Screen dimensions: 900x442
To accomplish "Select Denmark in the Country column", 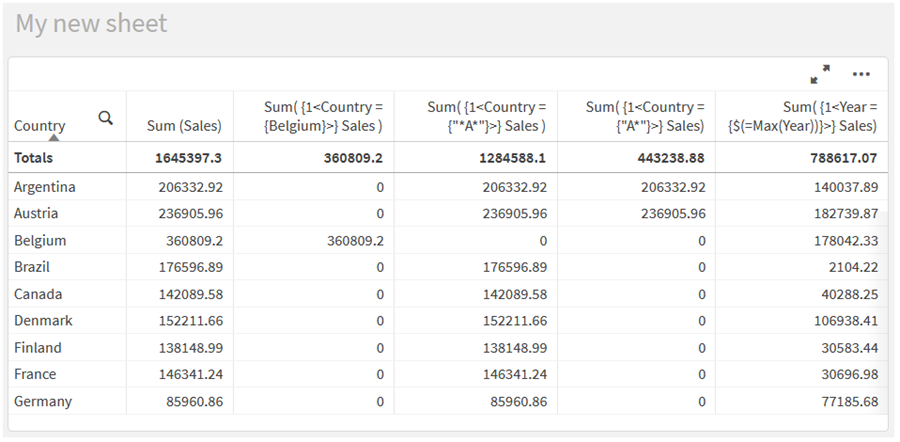I will tap(43, 321).
